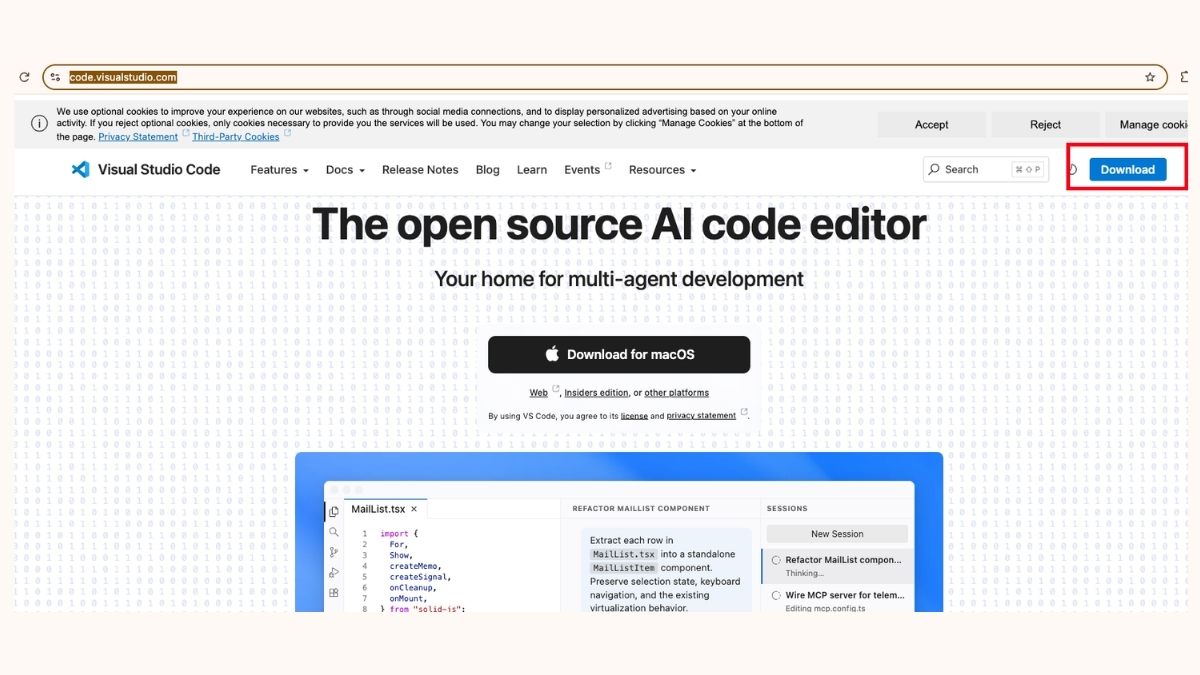Open the Source Control icon in the editor preview
Image resolution: width=1200 pixels, height=675 pixels.
click(x=334, y=552)
